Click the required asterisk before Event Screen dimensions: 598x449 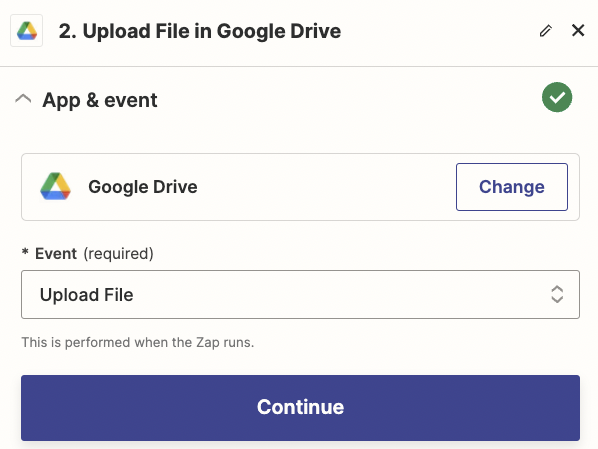(25, 252)
